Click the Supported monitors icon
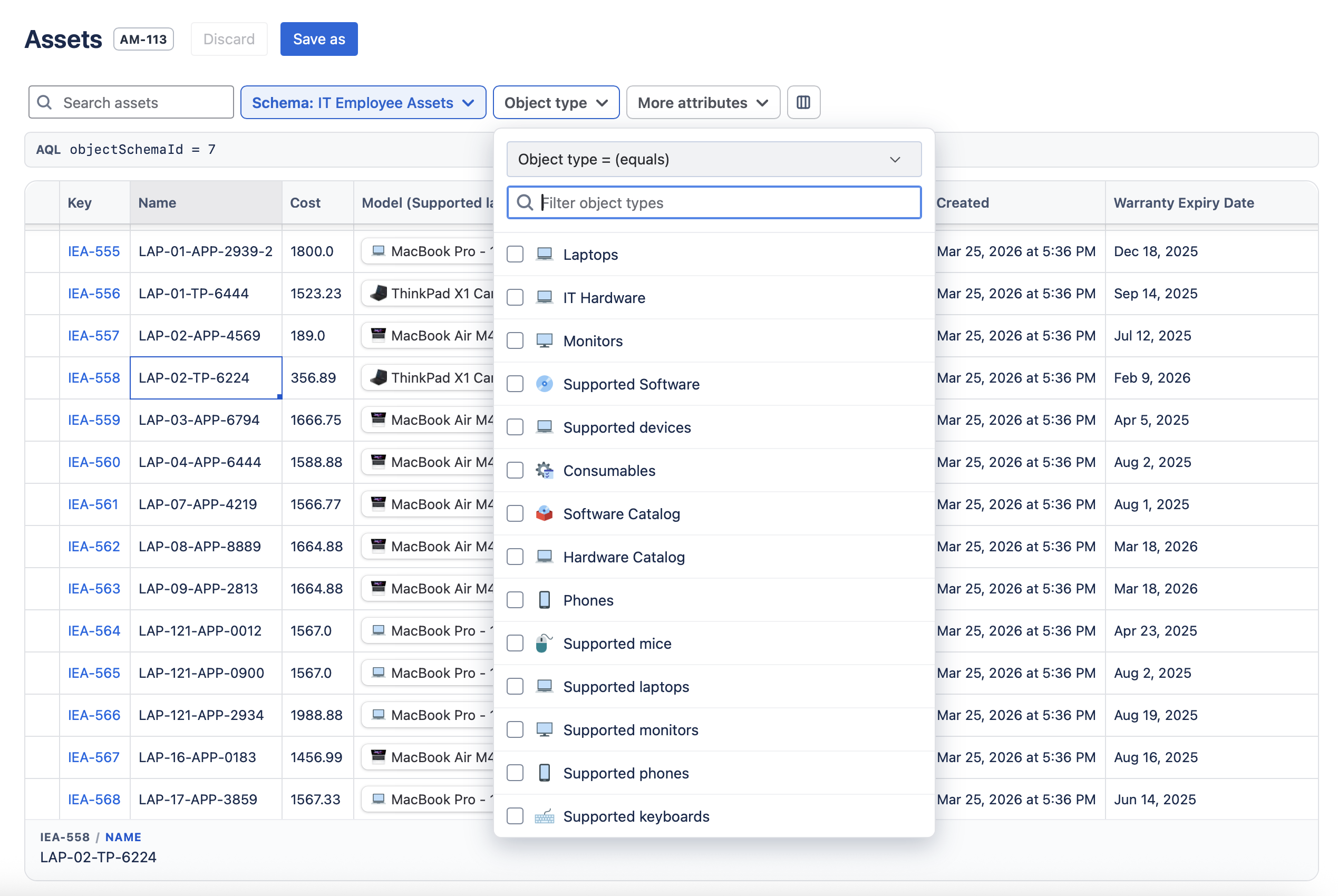Image resolution: width=1338 pixels, height=896 pixels. click(544, 730)
